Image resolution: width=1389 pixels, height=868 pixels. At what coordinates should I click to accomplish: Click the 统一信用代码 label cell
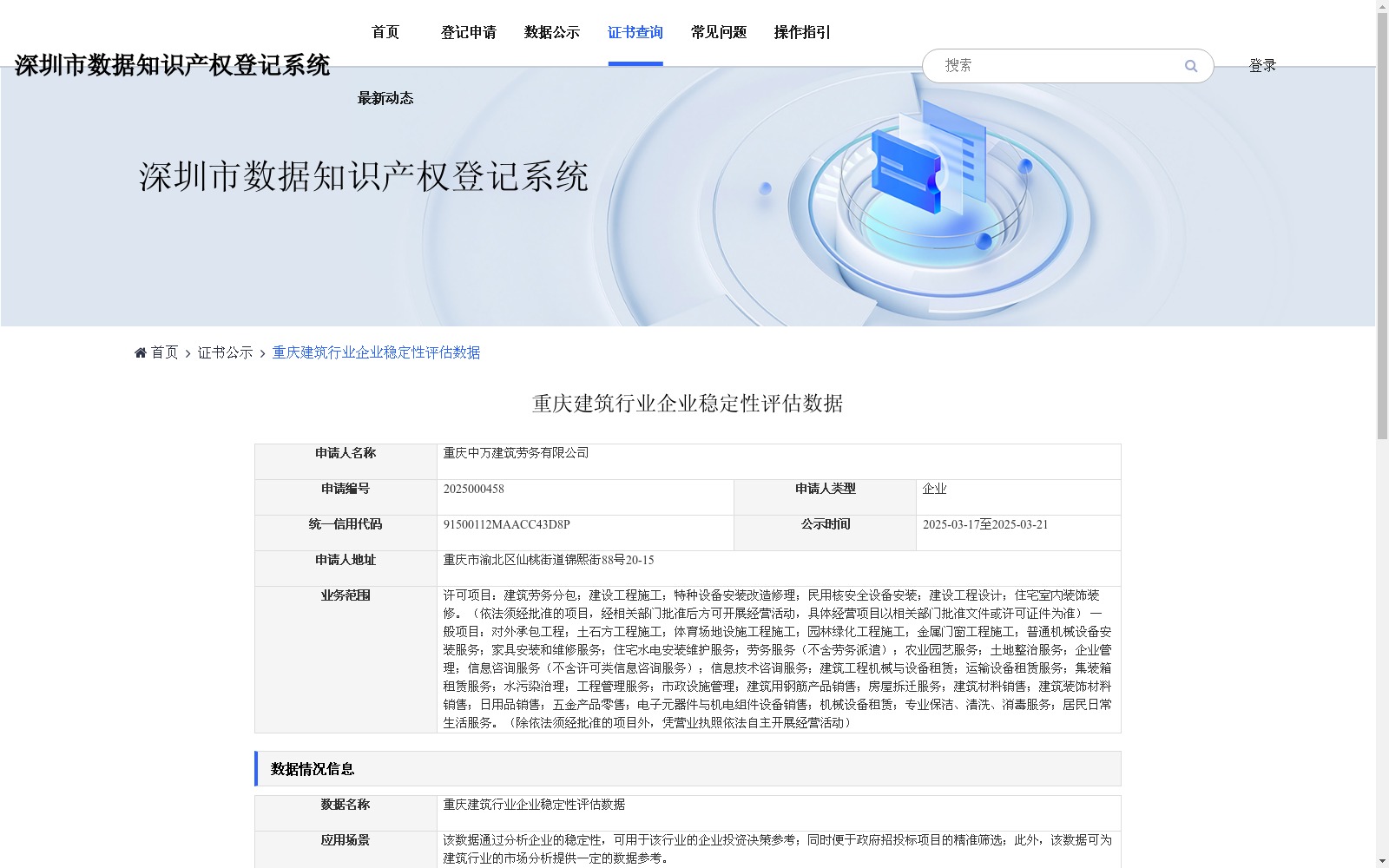coord(346,533)
